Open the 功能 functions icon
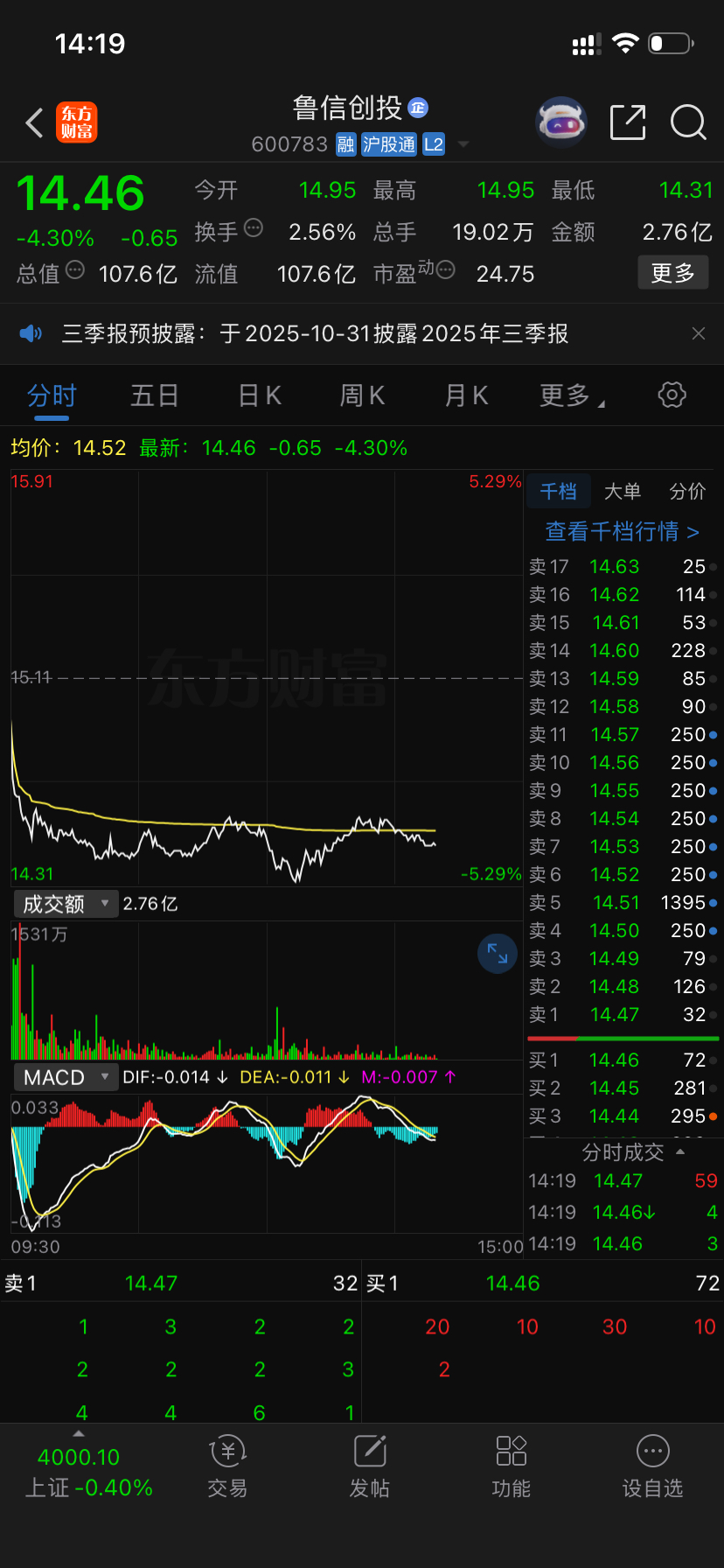Image resolution: width=724 pixels, height=1568 pixels. (x=512, y=1466)
